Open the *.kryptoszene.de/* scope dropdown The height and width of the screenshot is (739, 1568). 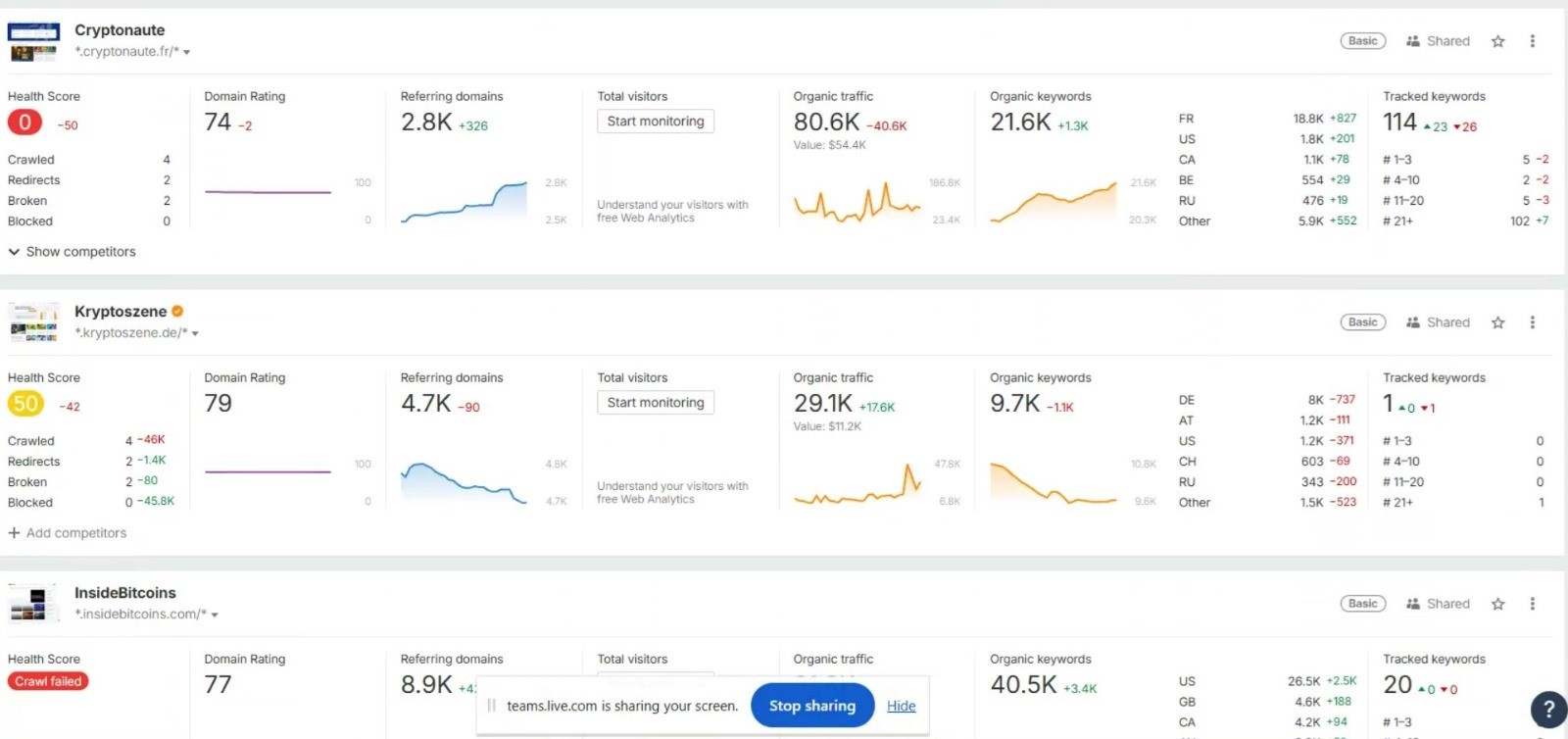click(x=137, y=333)
